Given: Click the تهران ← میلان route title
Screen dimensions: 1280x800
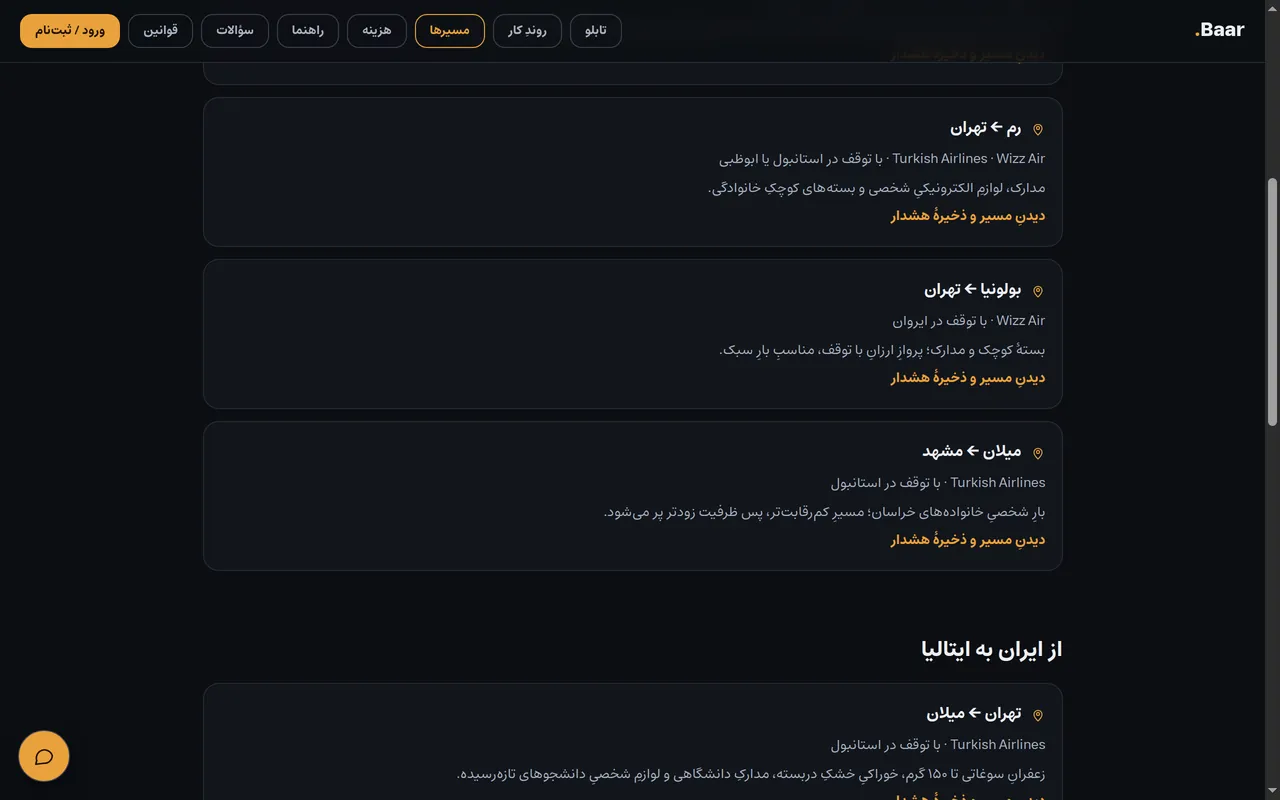Looking at the screenshot, I should [x=974, y=714].
